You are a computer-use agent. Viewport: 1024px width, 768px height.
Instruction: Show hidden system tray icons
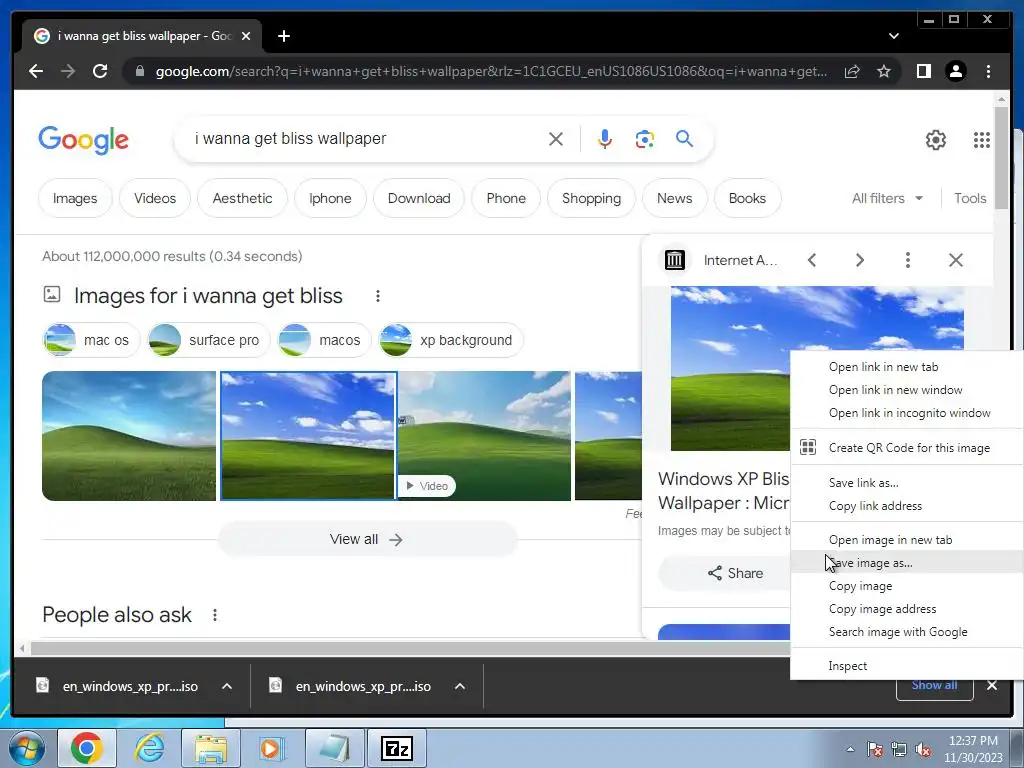850,749
